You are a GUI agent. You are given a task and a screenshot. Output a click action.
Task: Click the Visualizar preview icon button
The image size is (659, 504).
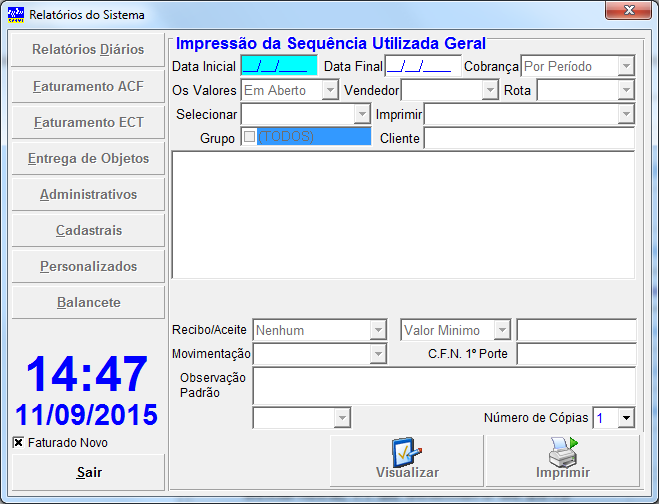(x=407, y=461)
